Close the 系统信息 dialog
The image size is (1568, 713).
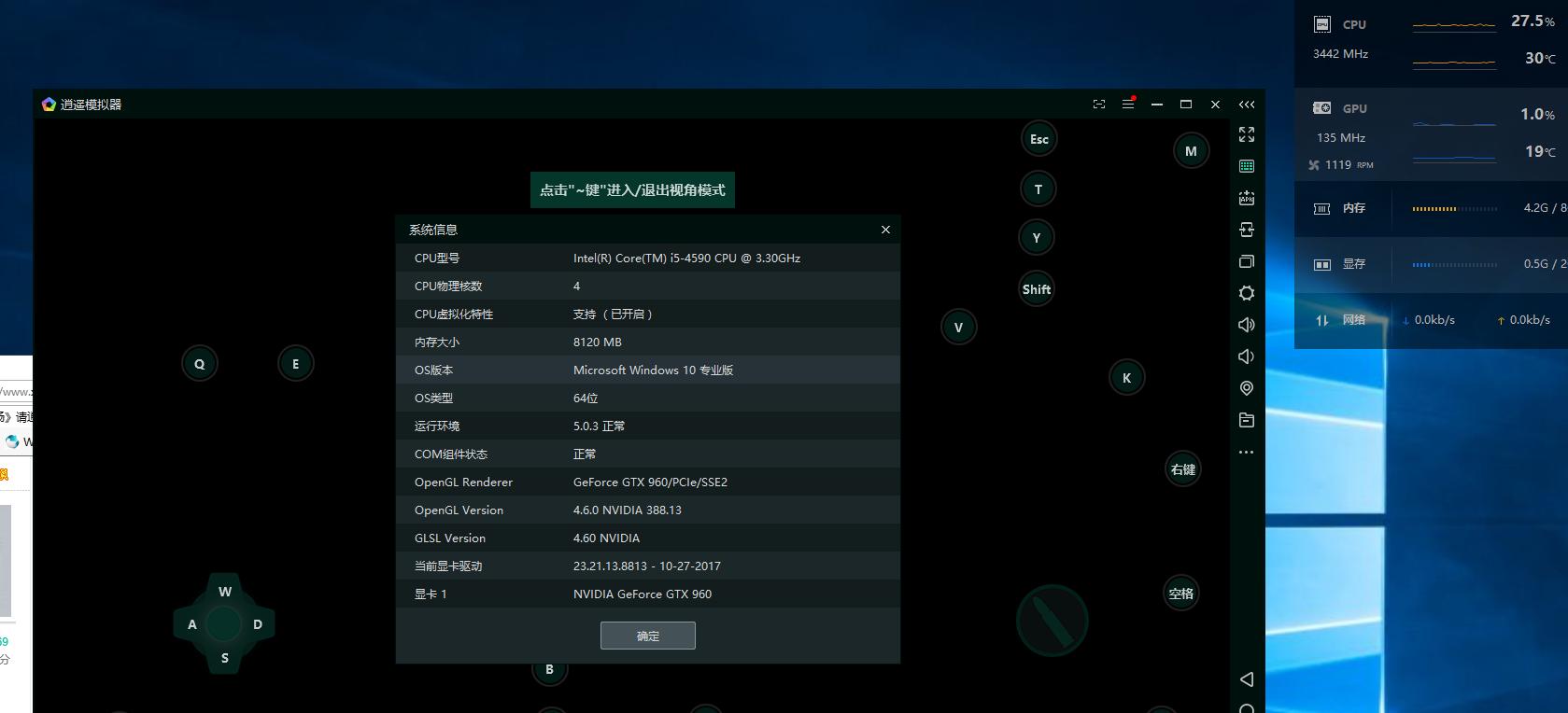(885, 230)
